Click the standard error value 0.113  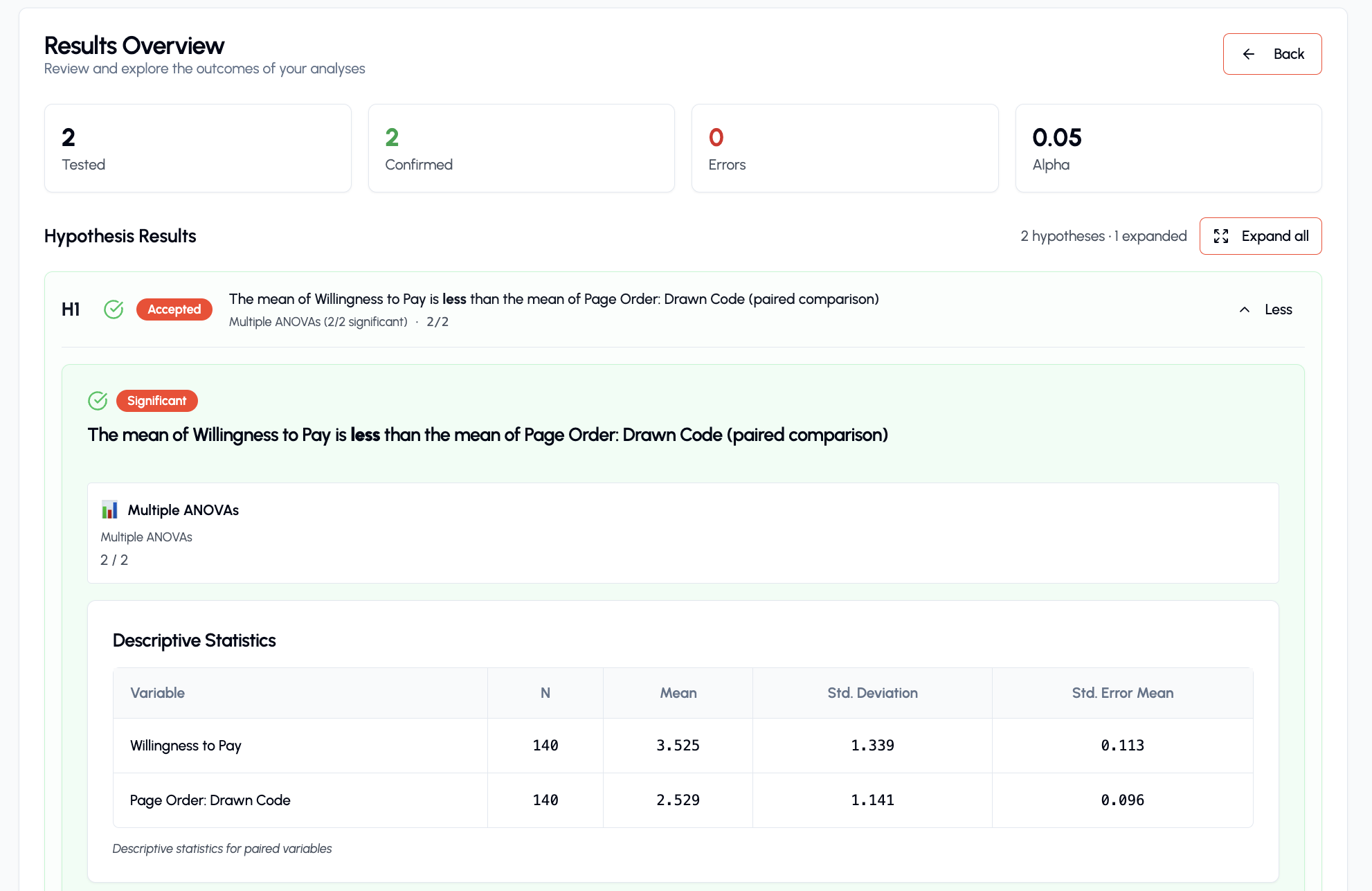click(x=1123, y=746)
